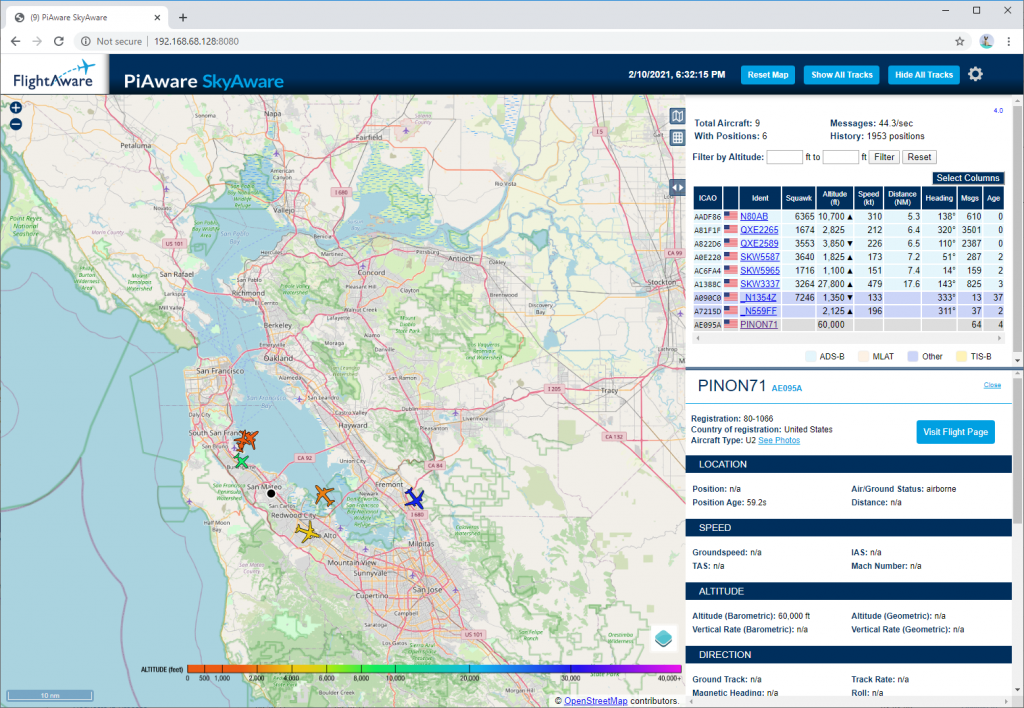Open PINON71 flight link in table
Screen dimensions: 1024x708
759,325
